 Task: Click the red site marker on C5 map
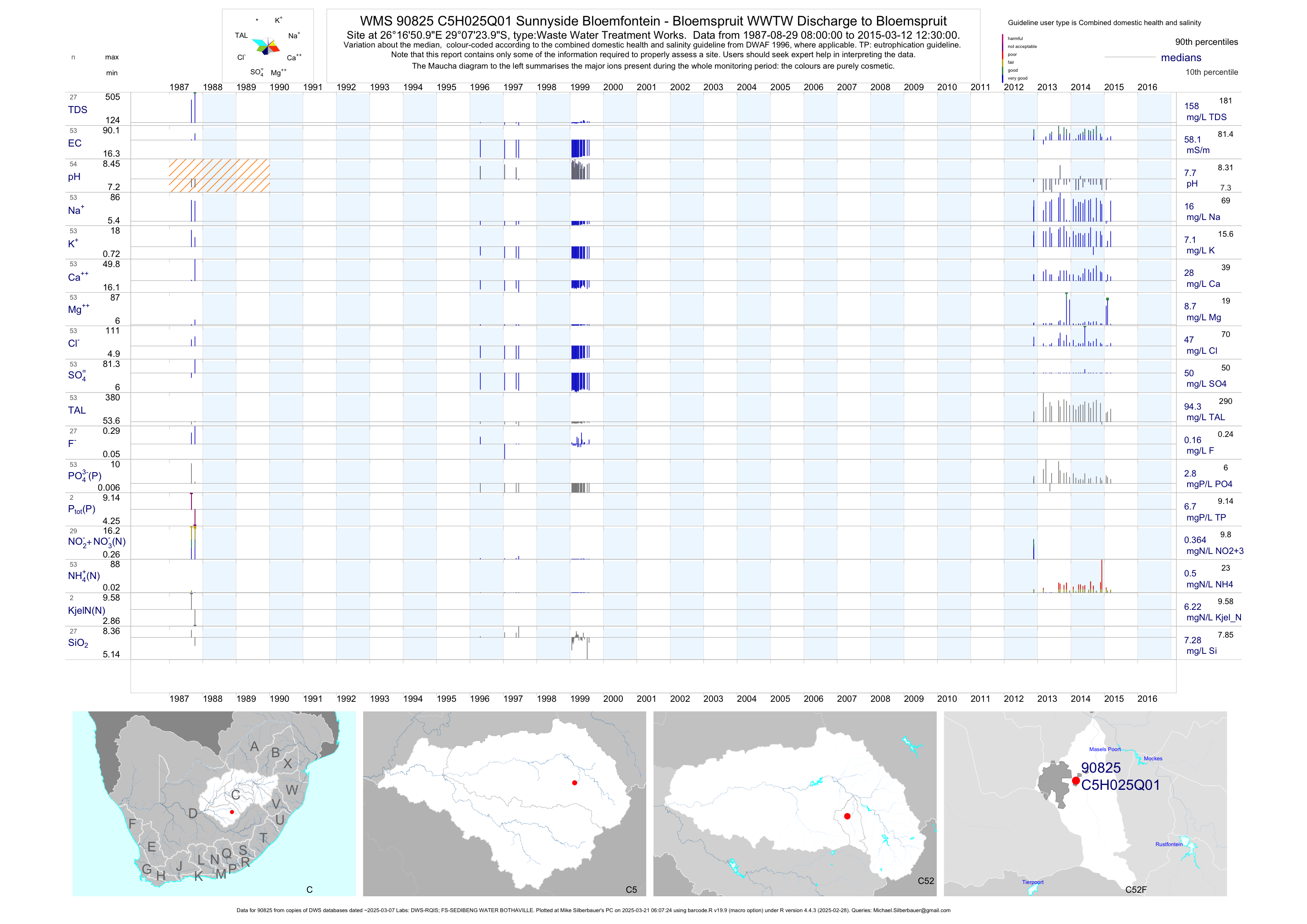574,783
